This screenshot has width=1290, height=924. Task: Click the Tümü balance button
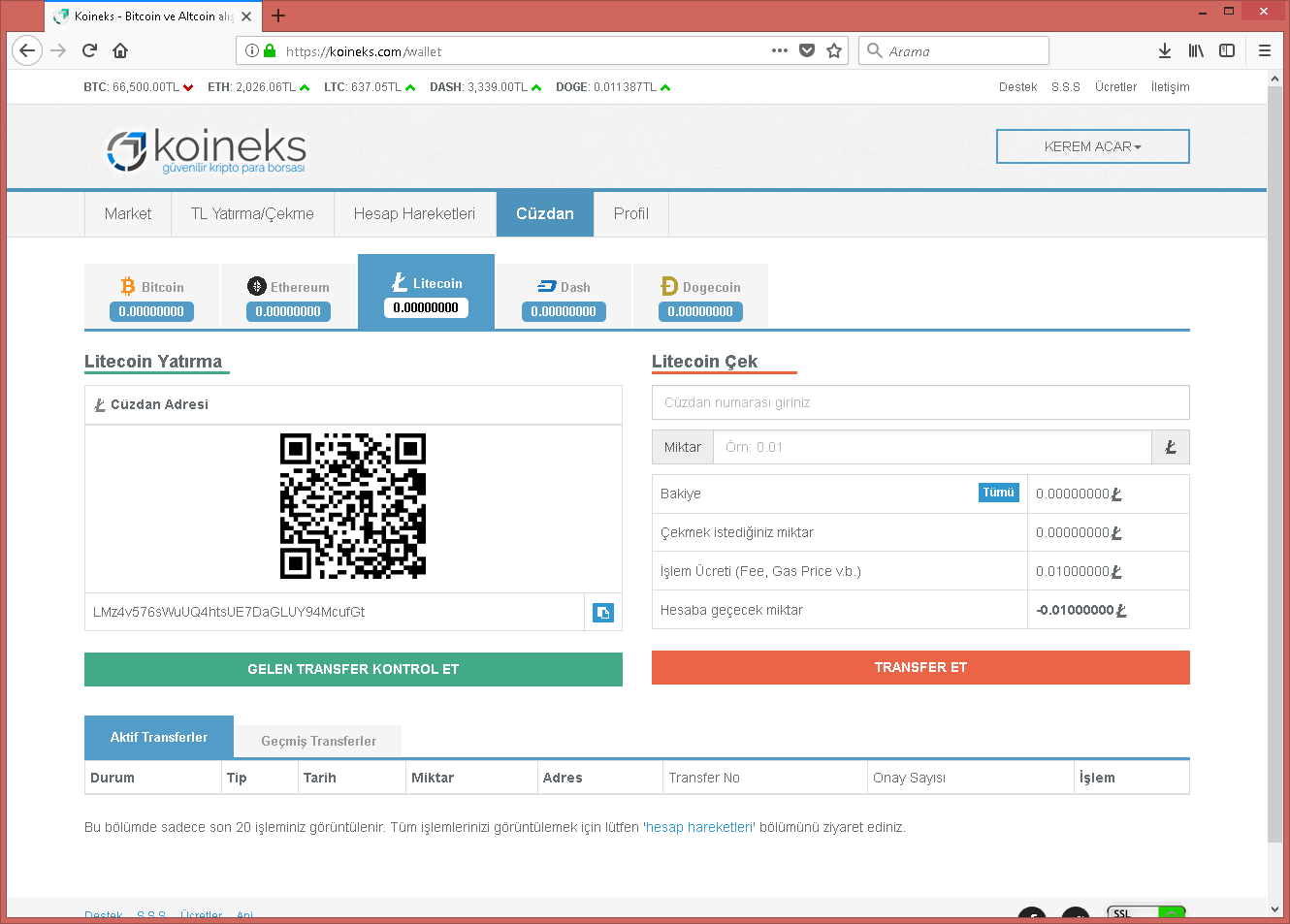(998, 493)
